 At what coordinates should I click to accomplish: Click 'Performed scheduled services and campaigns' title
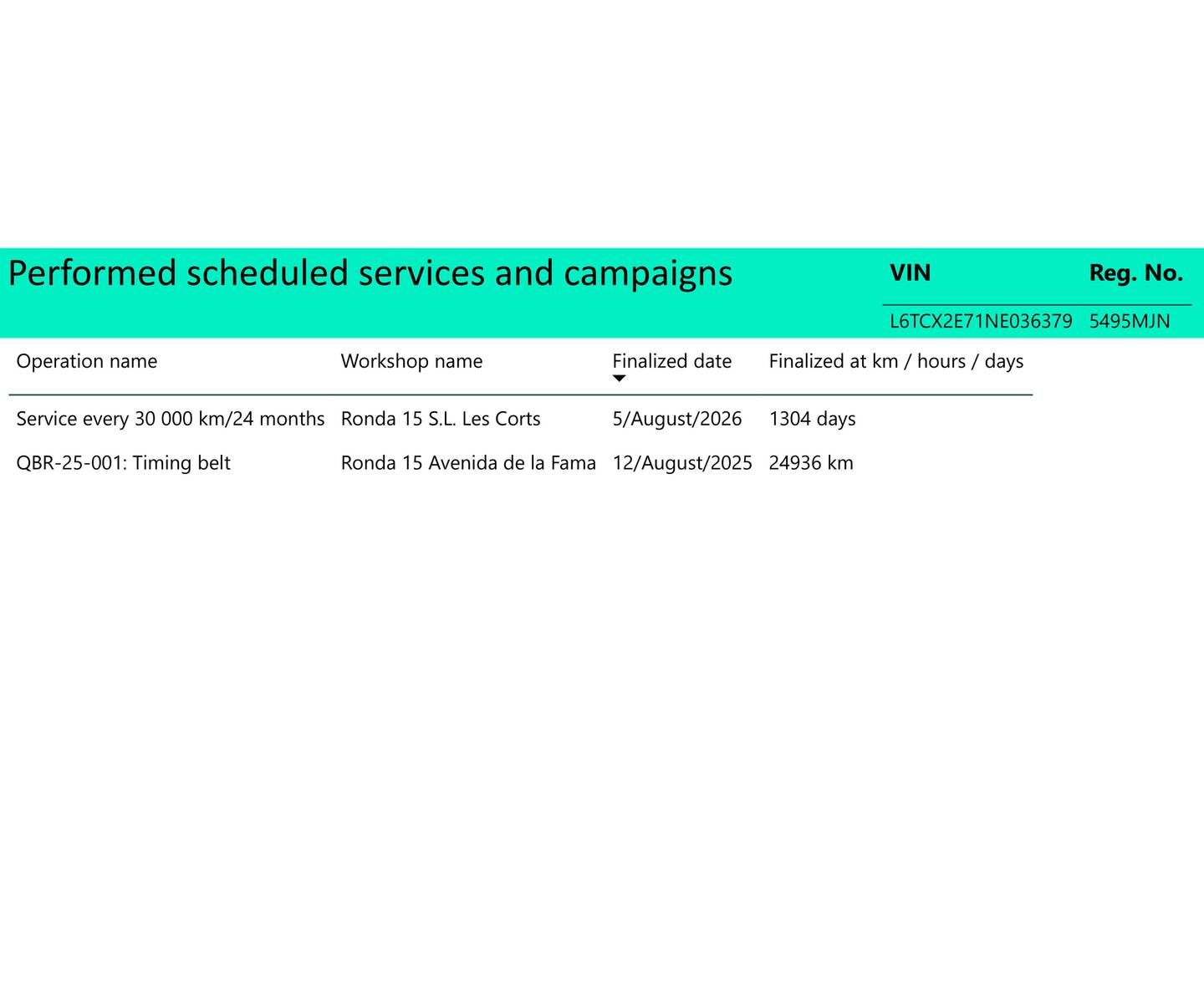pos(370,274)
